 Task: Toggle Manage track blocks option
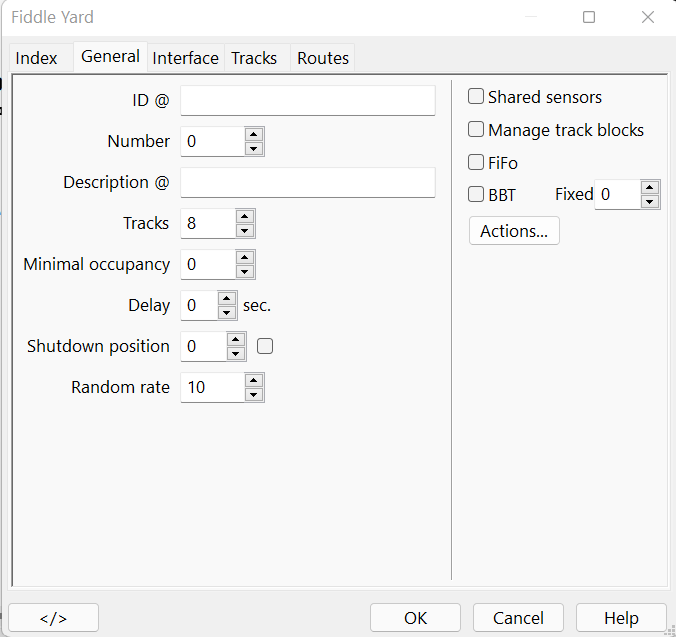pyautogui.click(x=477, y=130)
